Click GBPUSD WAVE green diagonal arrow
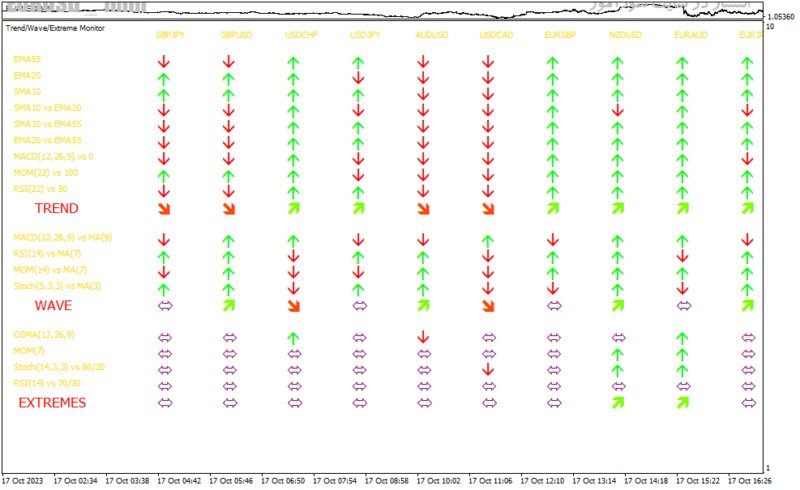The image size is (800, 490). tap(229, 306)
